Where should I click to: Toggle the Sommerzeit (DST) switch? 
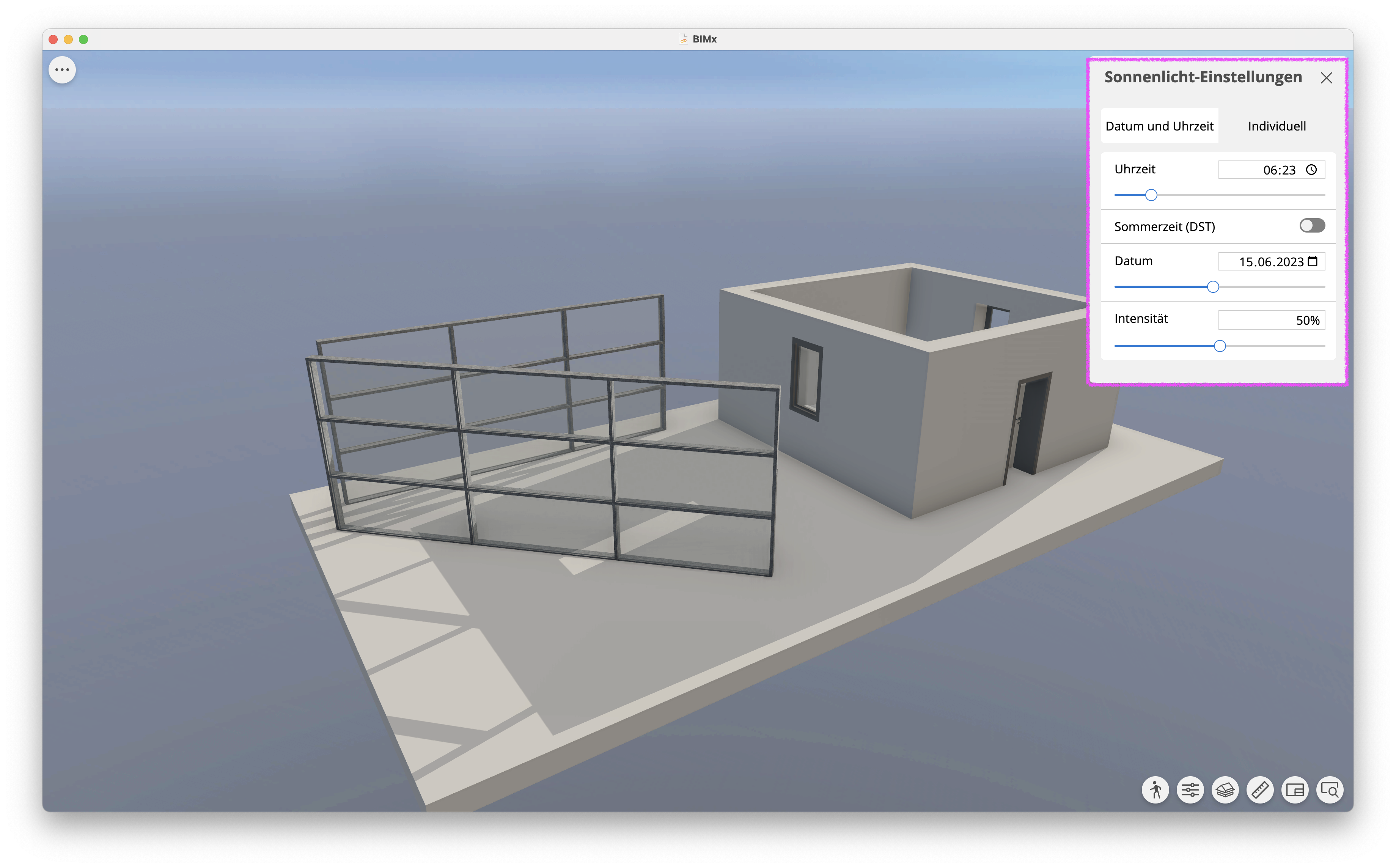1312,226
